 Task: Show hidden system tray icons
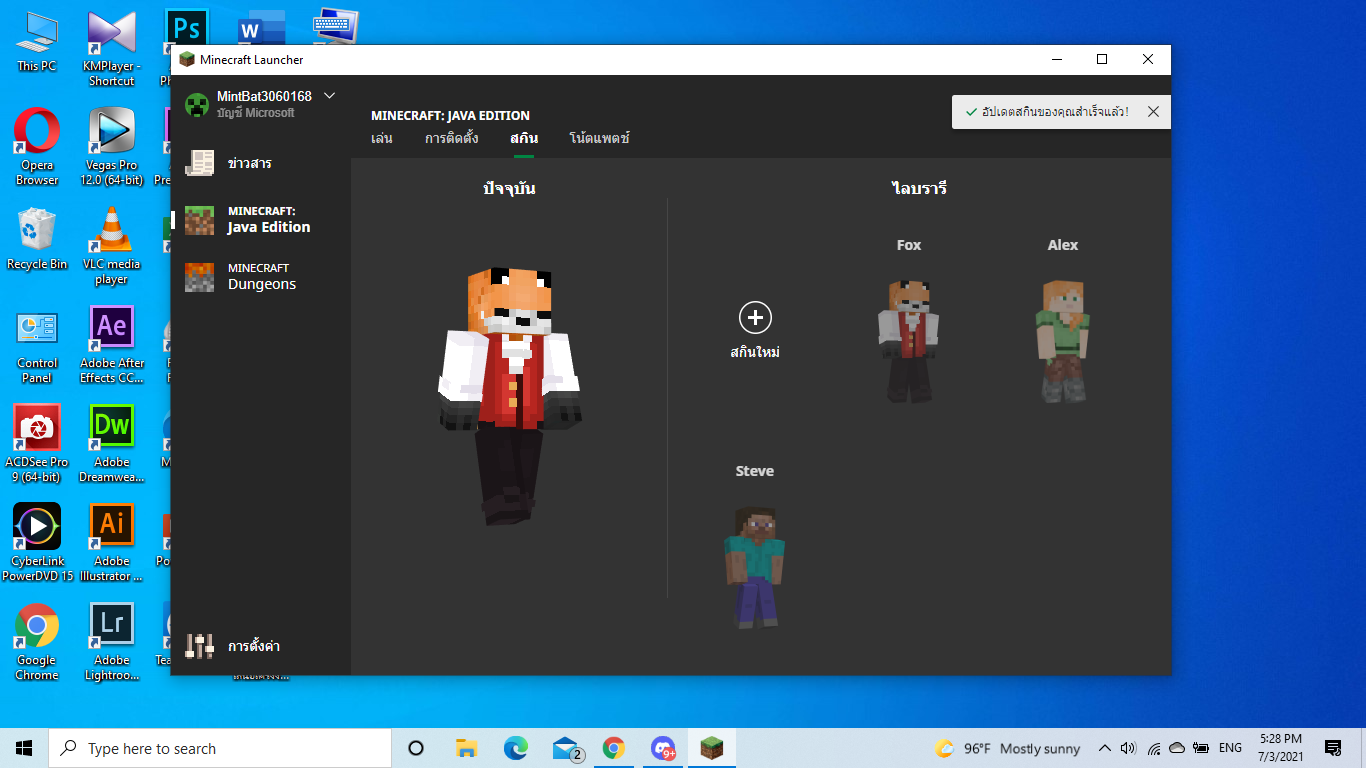click(1104, 748)
